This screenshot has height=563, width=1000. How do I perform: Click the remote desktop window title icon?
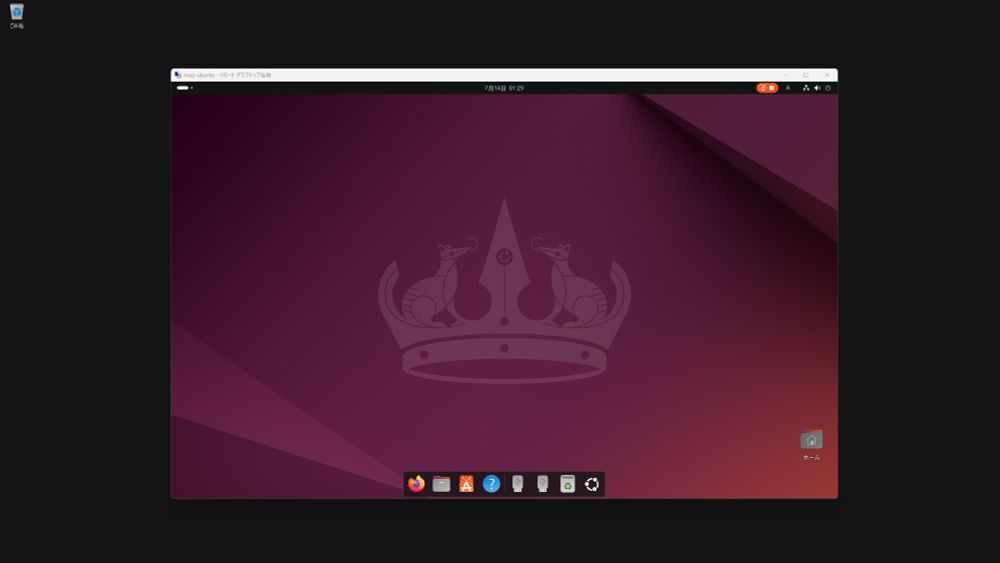177,75
